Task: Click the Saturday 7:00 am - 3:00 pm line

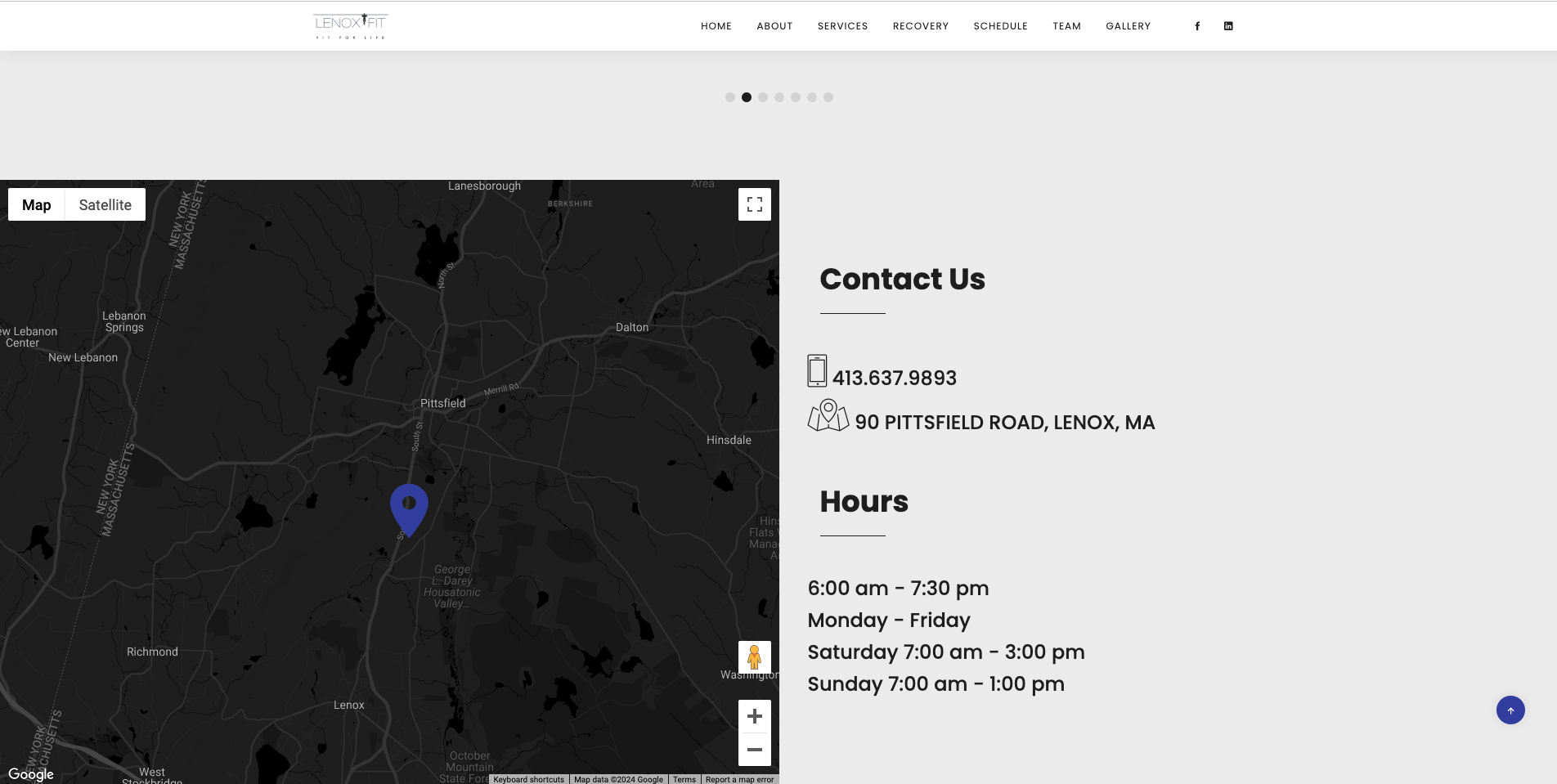Action: (946, 652)
